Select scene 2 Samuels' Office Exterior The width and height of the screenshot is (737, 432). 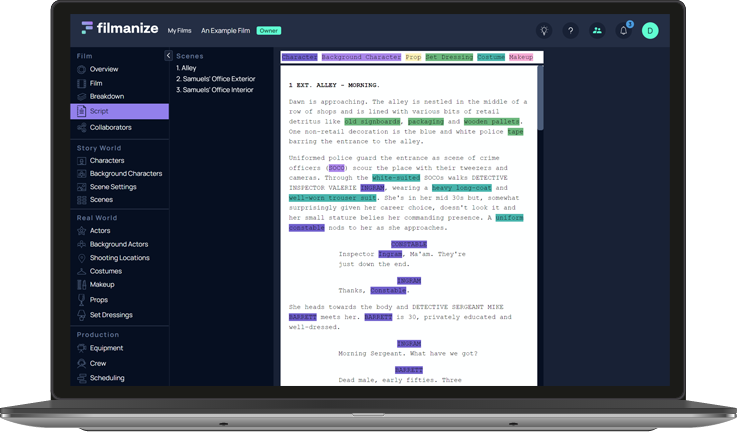(x=217, y=79)
